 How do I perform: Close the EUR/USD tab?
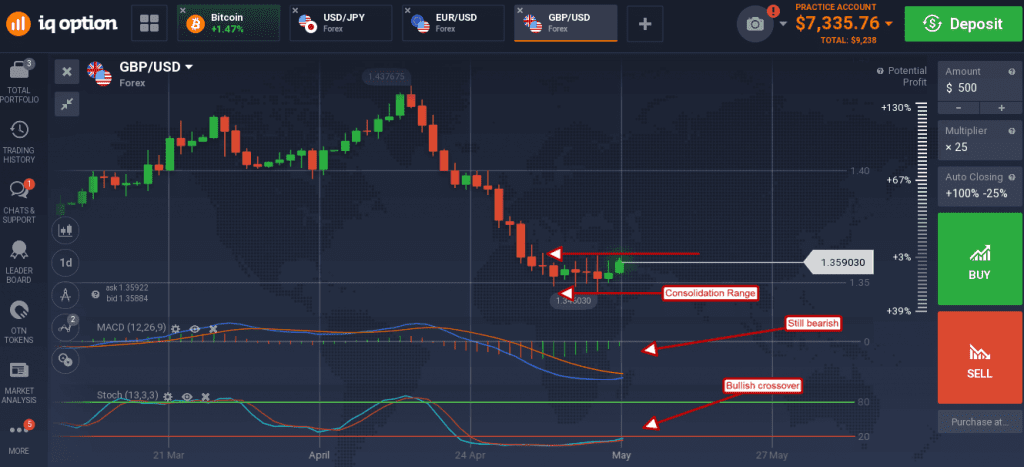(x=408, y=11)
